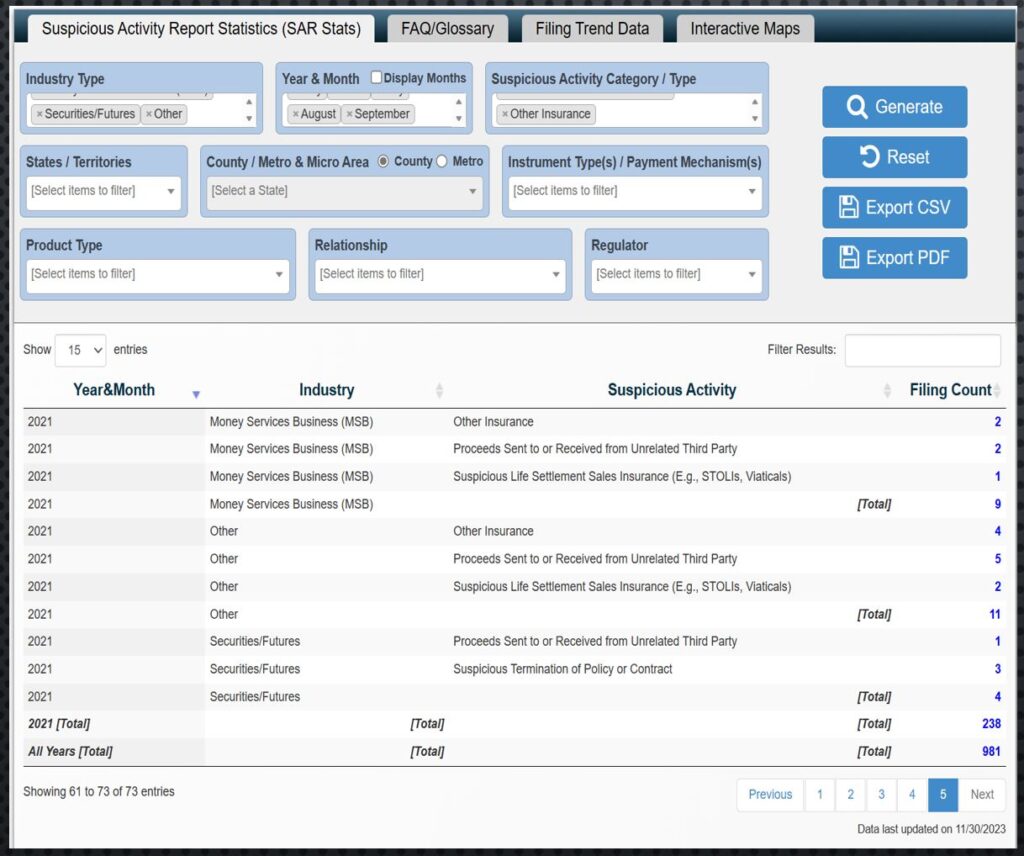Click the Generate button
This screenshot has width=1024, height=856.
point(894,106)
